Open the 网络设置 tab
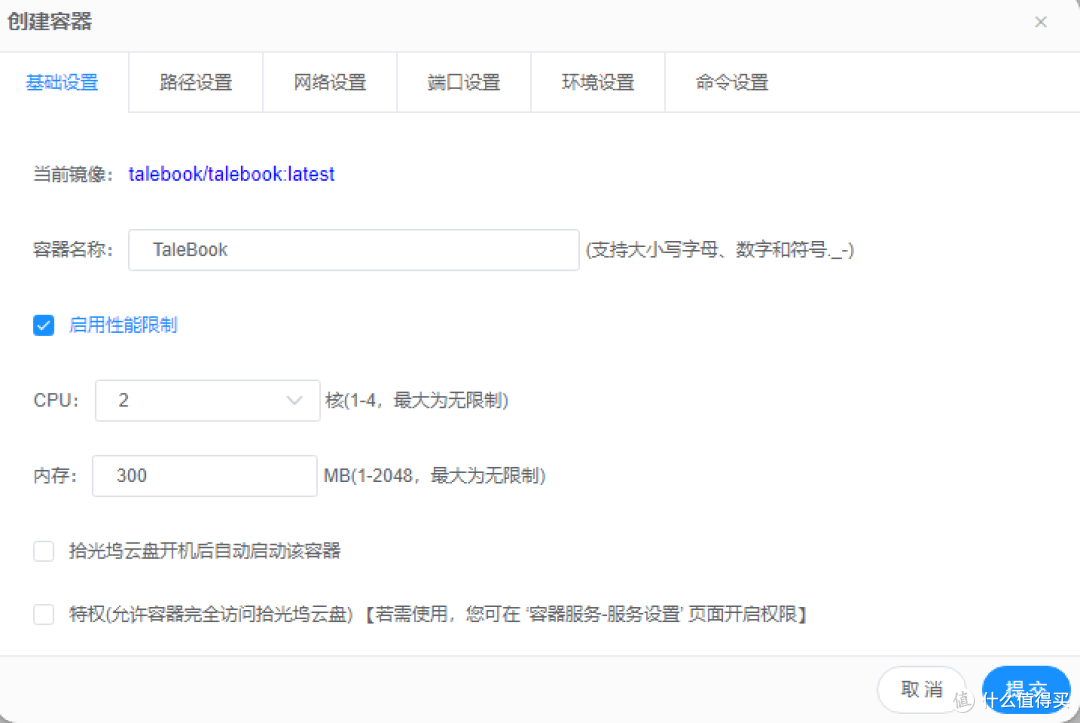 coord(329,83)
